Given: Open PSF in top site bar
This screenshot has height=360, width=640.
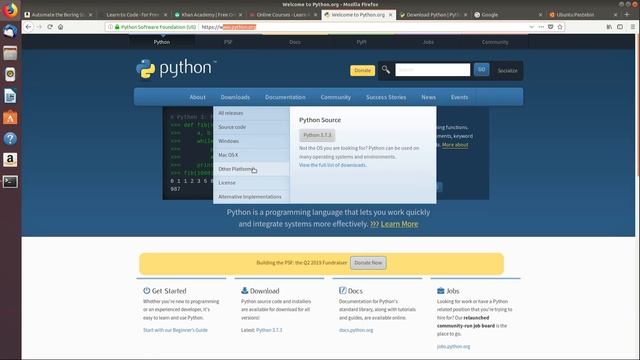Looking at the screenshot, I should [228, 42].
